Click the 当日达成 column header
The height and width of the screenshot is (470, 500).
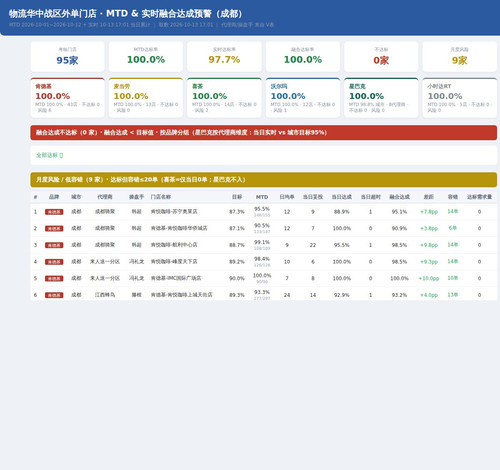point(341,197)
